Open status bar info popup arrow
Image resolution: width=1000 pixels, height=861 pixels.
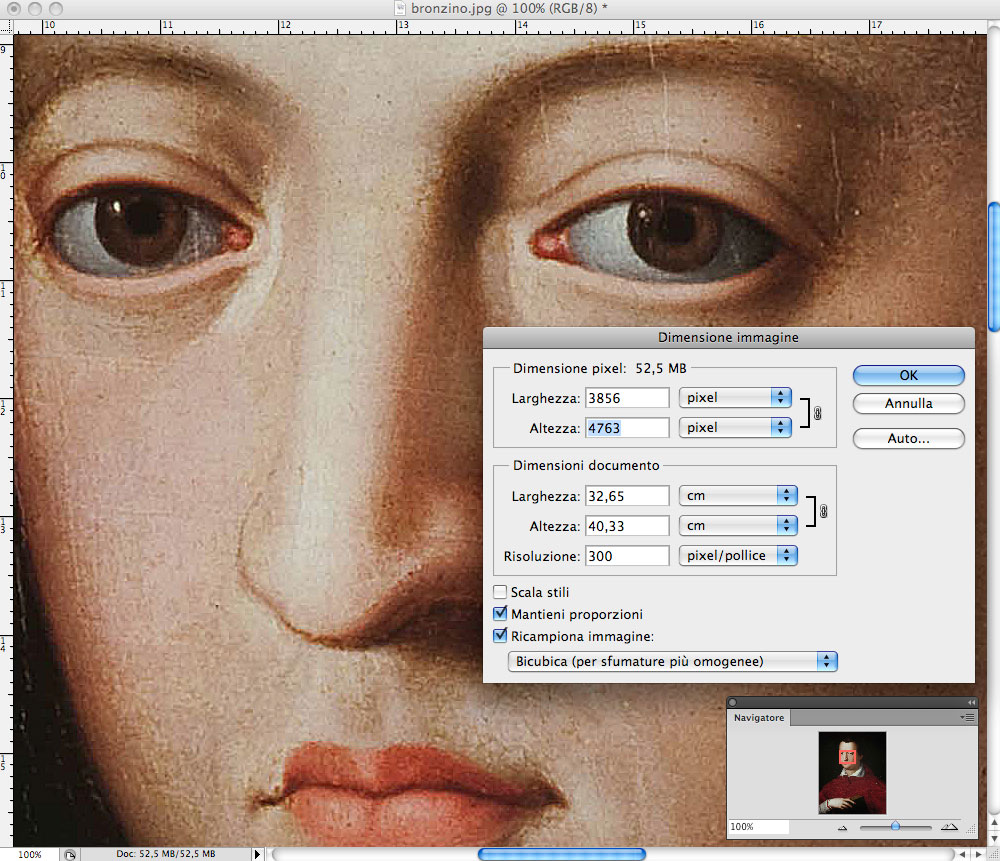tap(257, 854)
